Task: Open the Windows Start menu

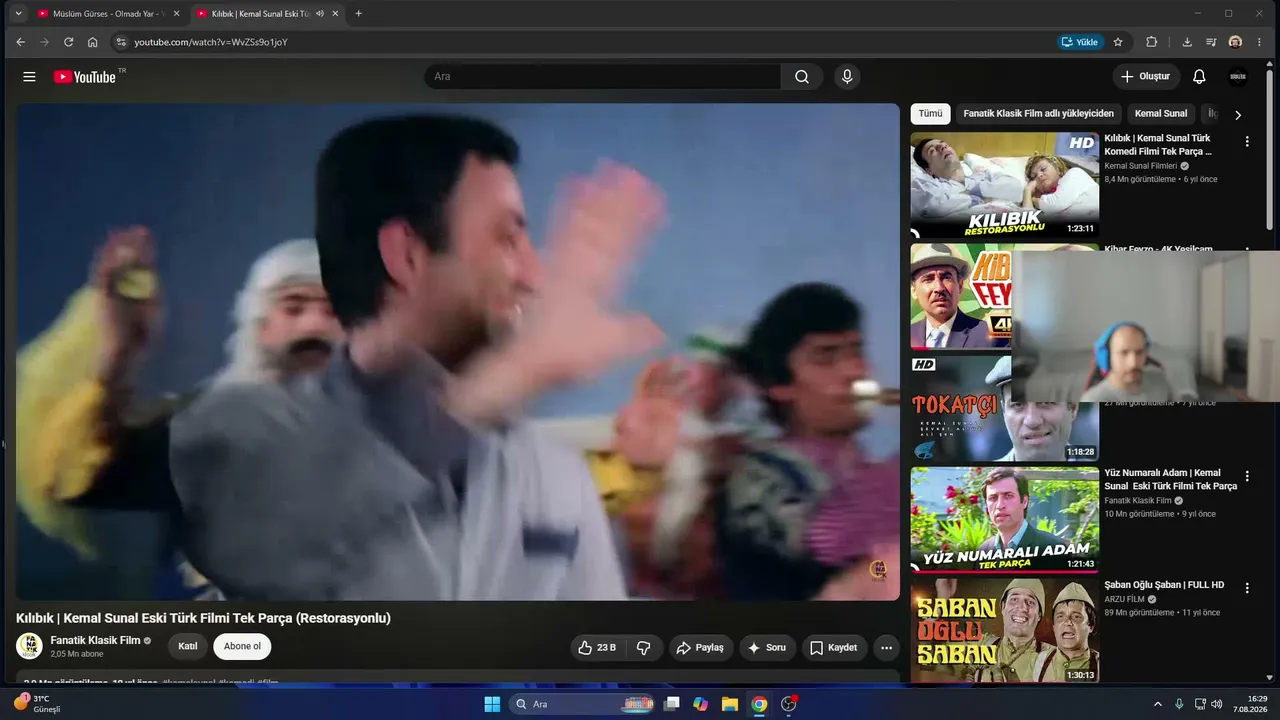Action: coord(492,704)
